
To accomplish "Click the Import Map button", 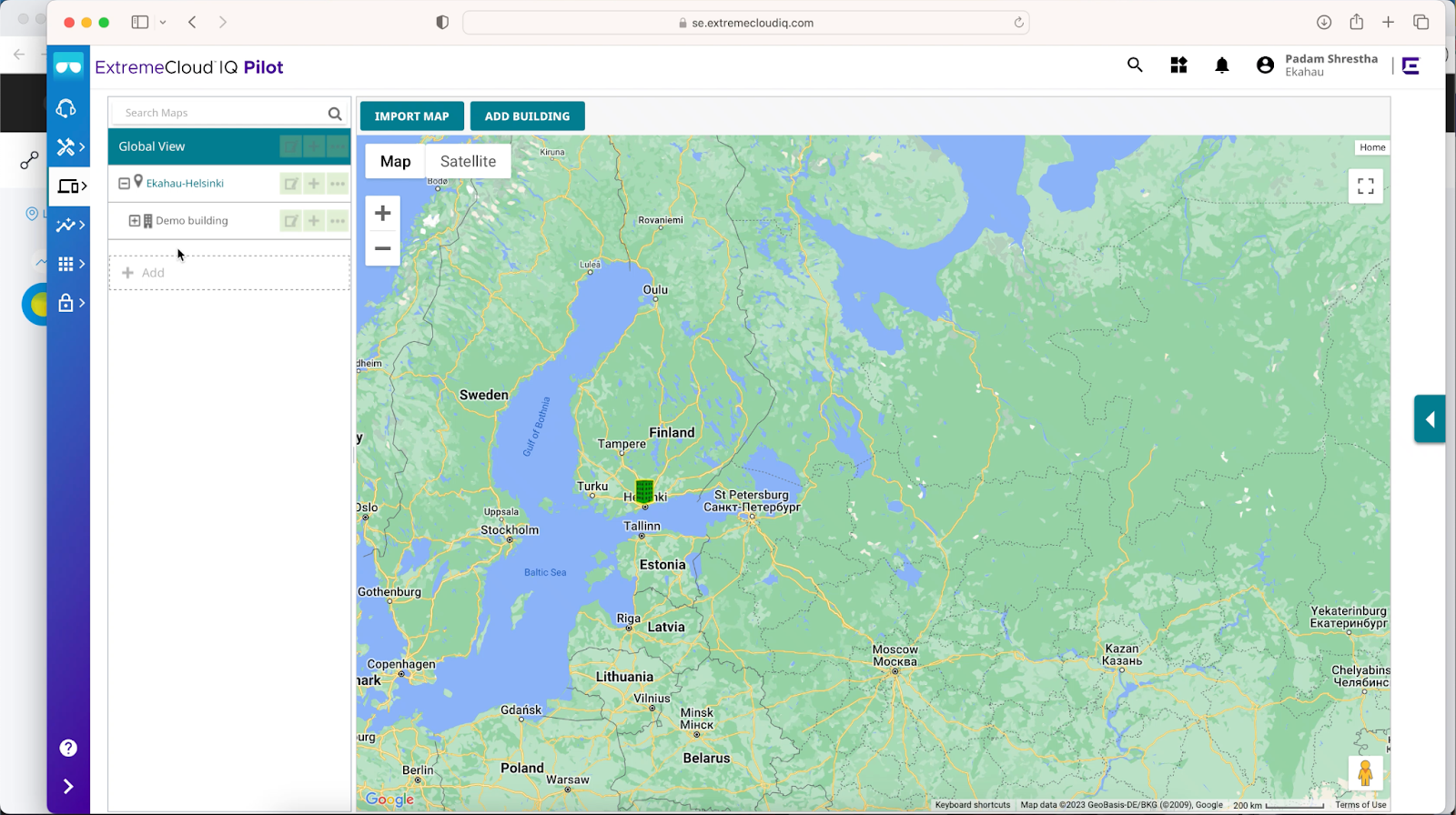I will (x=411, y=116).
